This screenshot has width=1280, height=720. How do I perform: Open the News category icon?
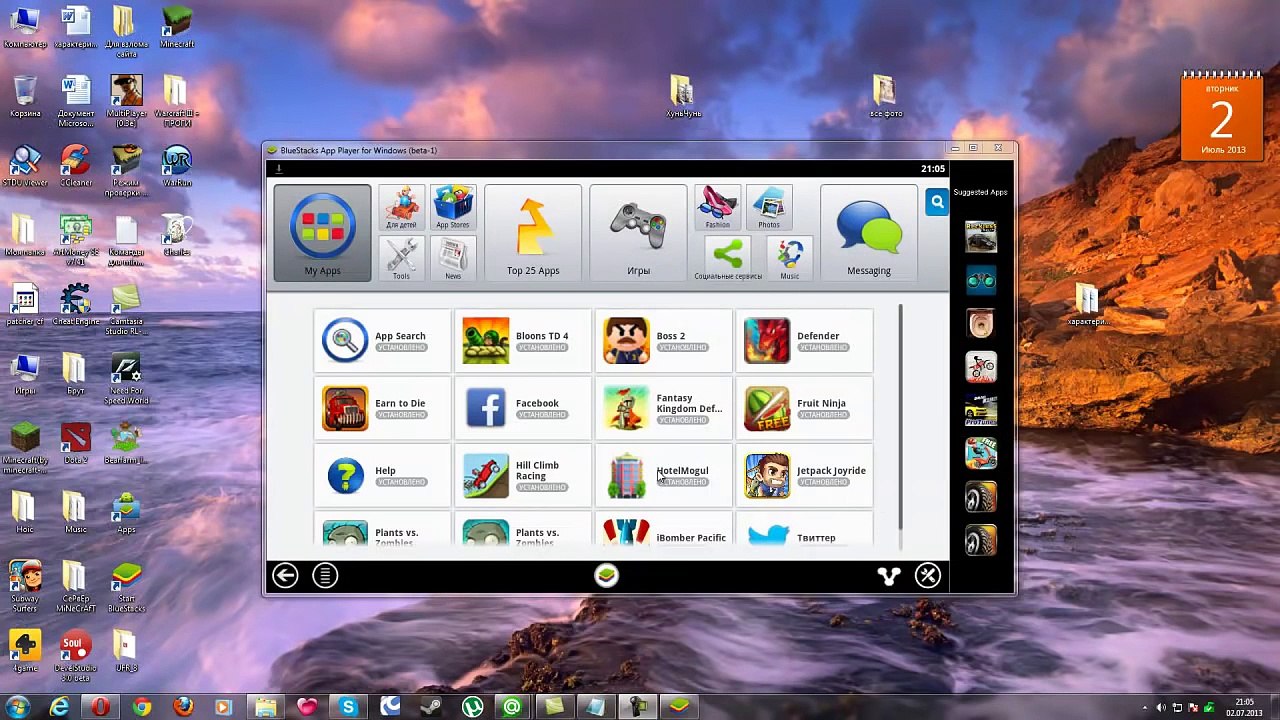[453, 259]
